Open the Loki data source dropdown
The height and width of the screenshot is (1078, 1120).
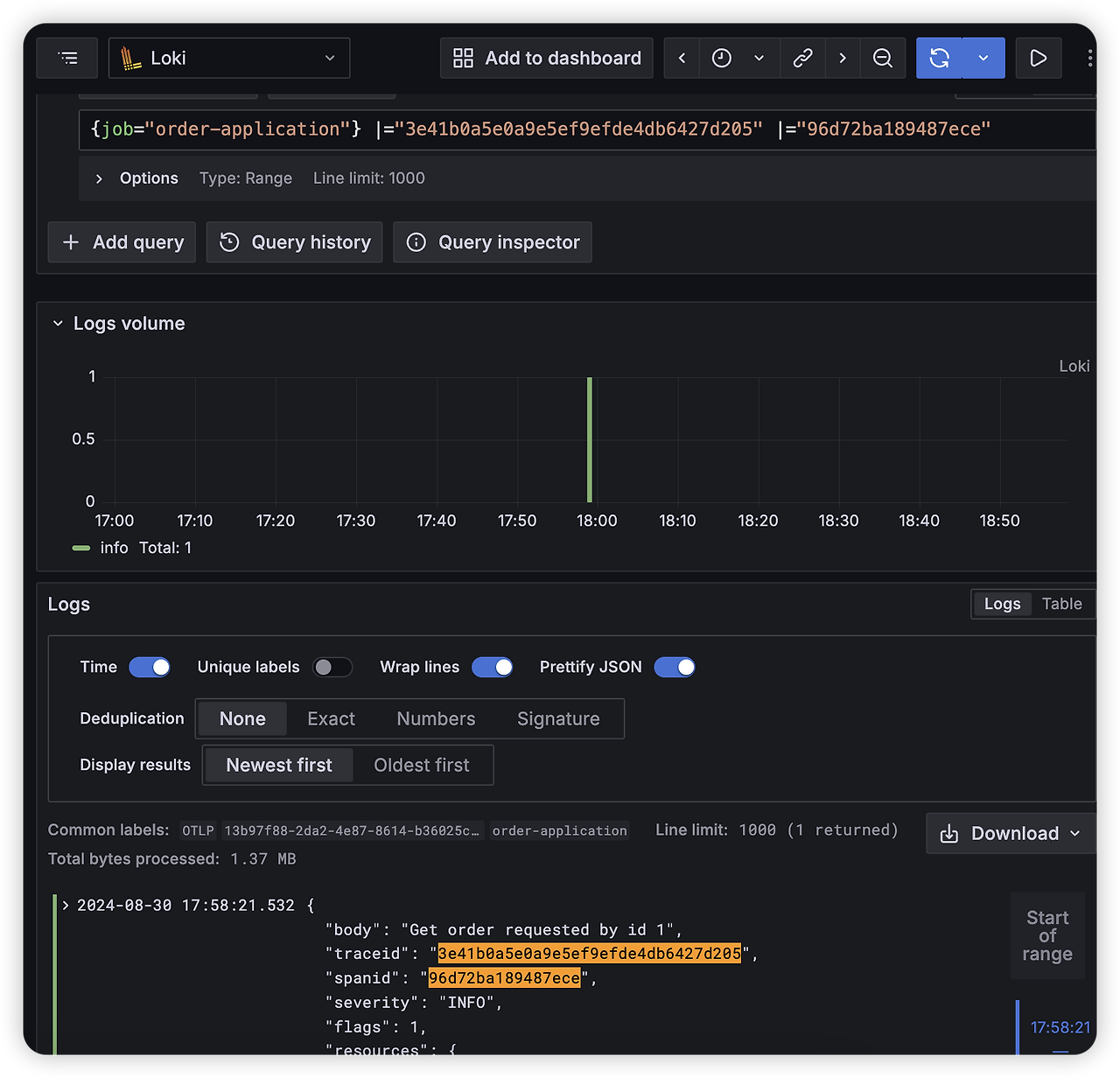point(229,58)
